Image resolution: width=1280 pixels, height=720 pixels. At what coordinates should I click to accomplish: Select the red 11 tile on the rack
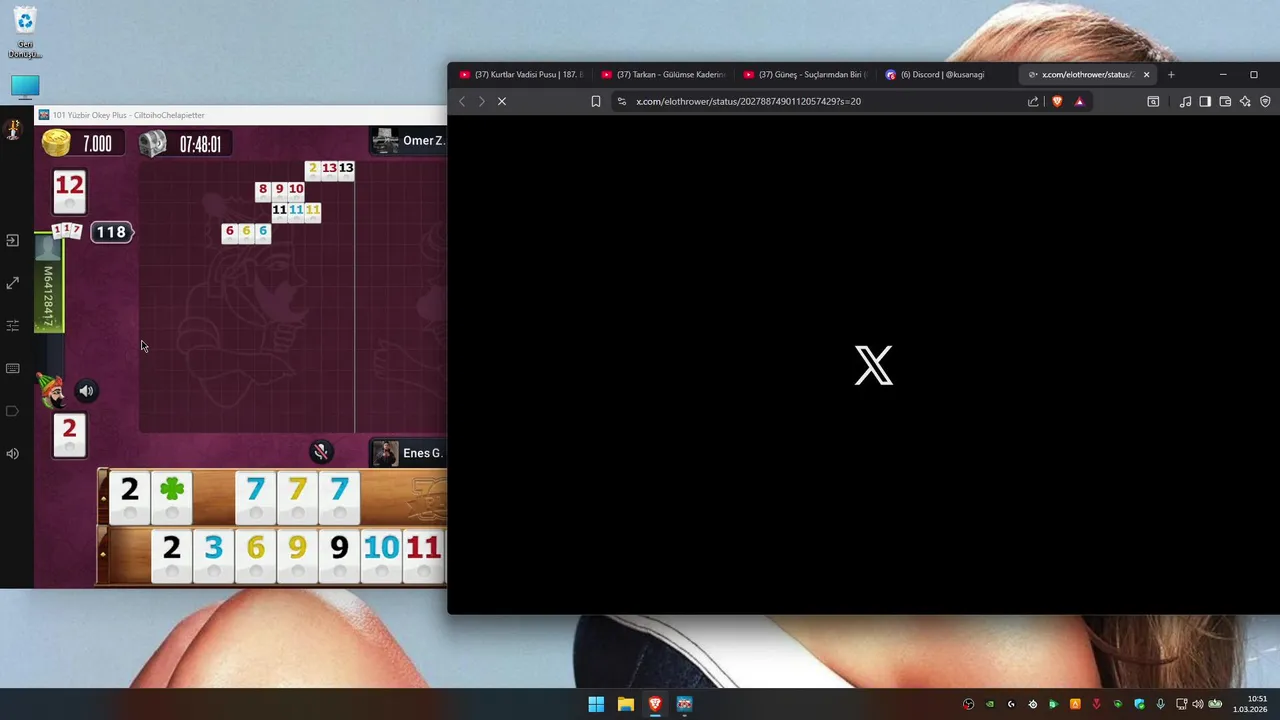point(423,555)
